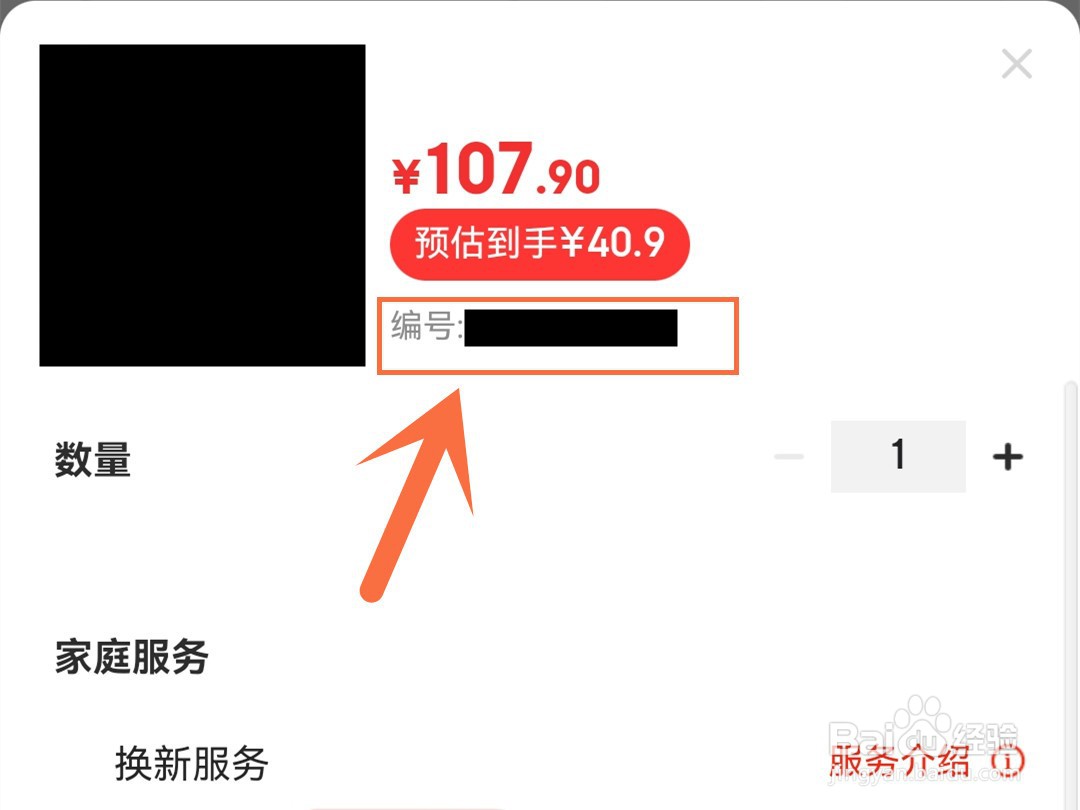Increase quantity with the plus icon
The image size is (1080, 810).
pyautogui.click(x=1008, y=457)
